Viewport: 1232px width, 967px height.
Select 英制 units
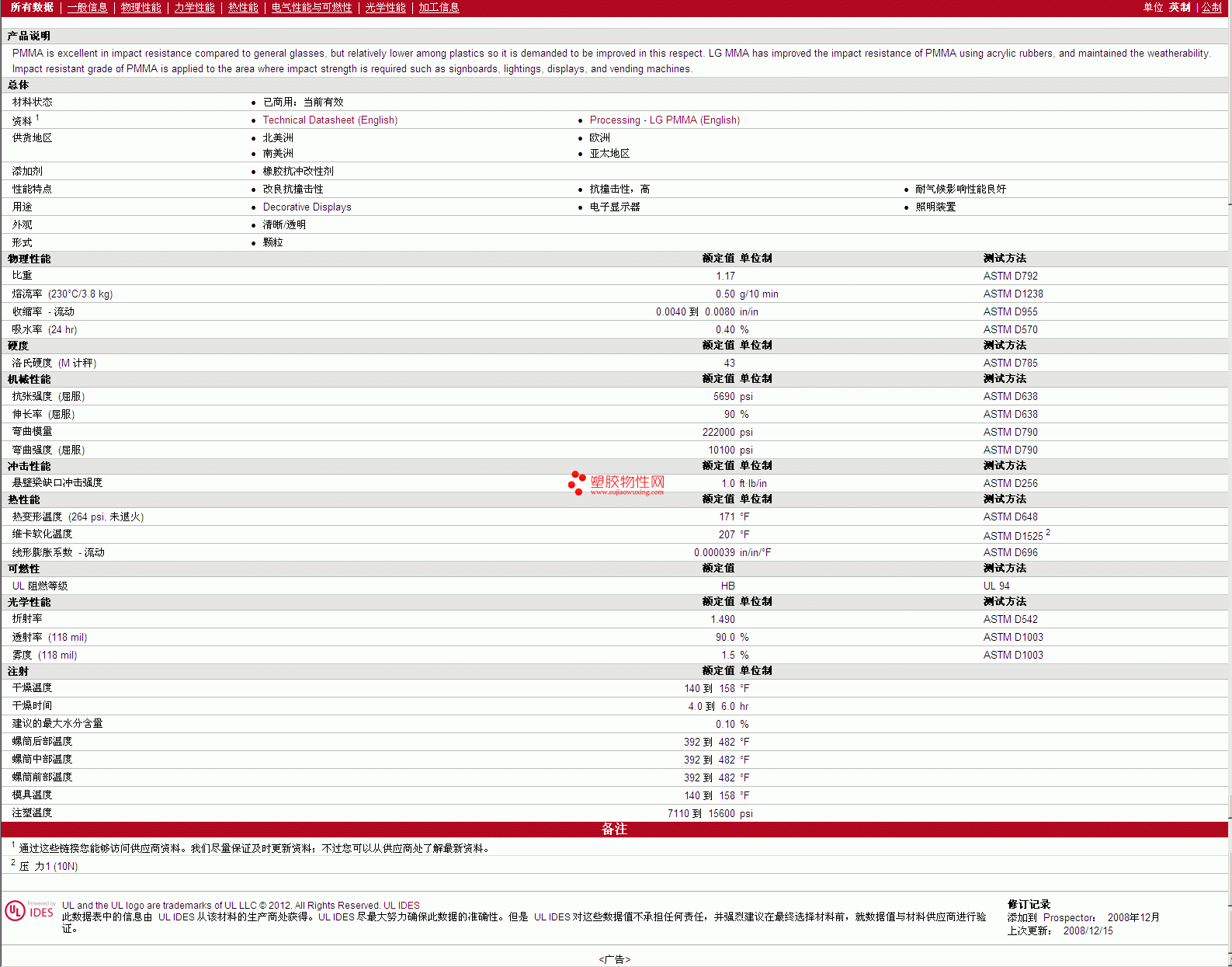tap(1180, 8)
